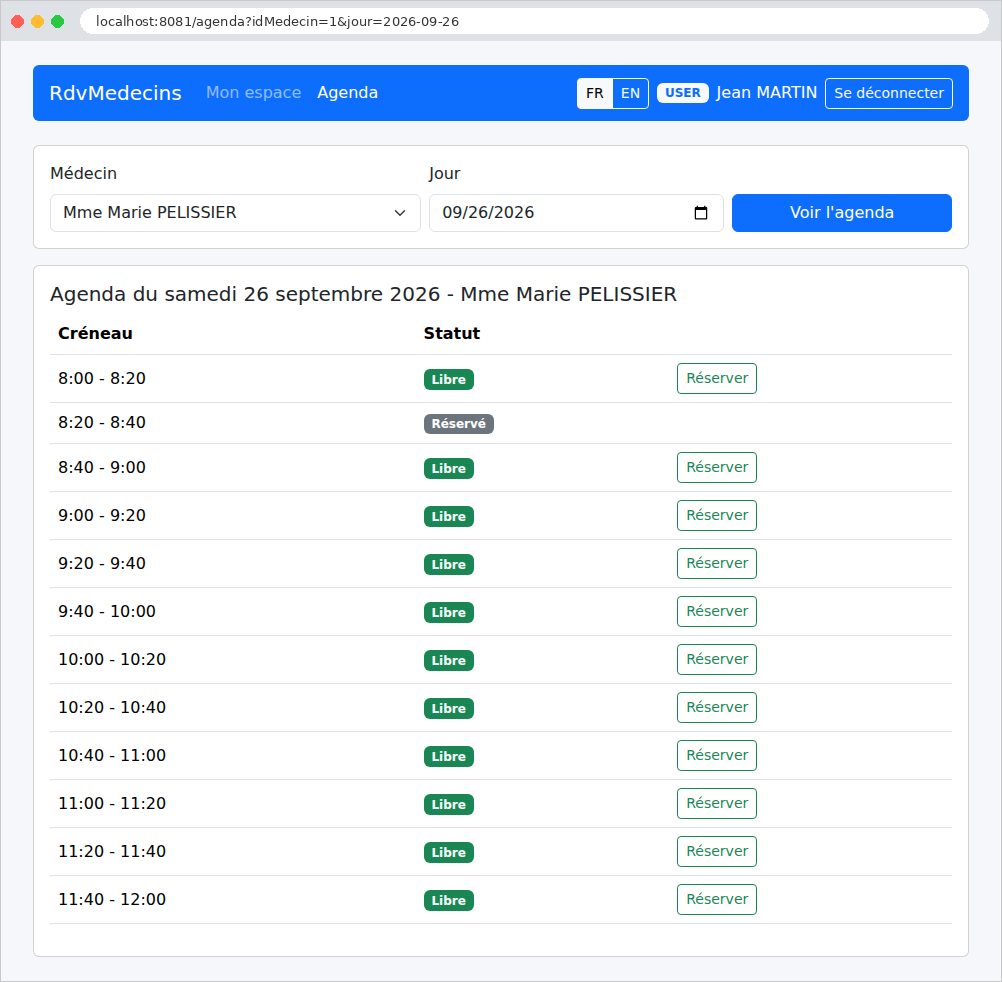Screen dimensions: 1002x982
Task: Click the RdvMedecins brand logo
Action: pos(116,93)
